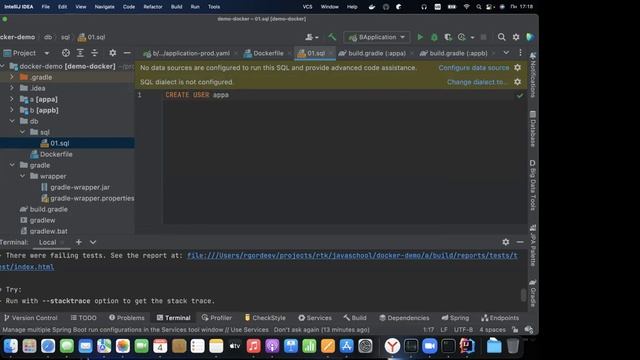
Task: Run with coverage shield icon
Action: (448, 37)
